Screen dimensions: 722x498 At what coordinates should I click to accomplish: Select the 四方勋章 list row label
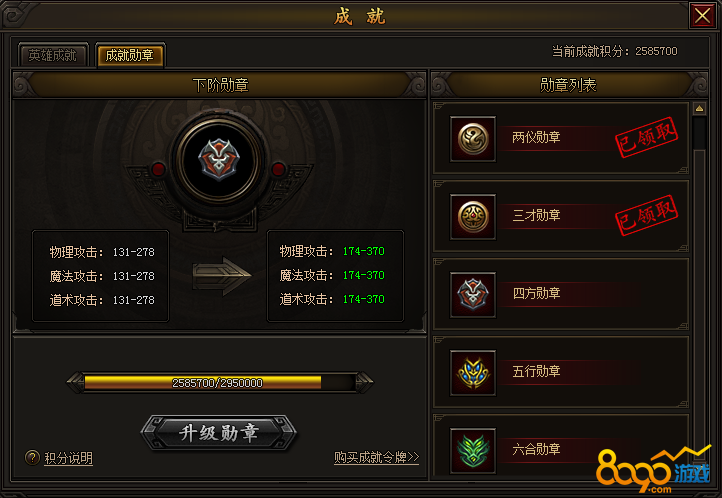tap(536, 293)
